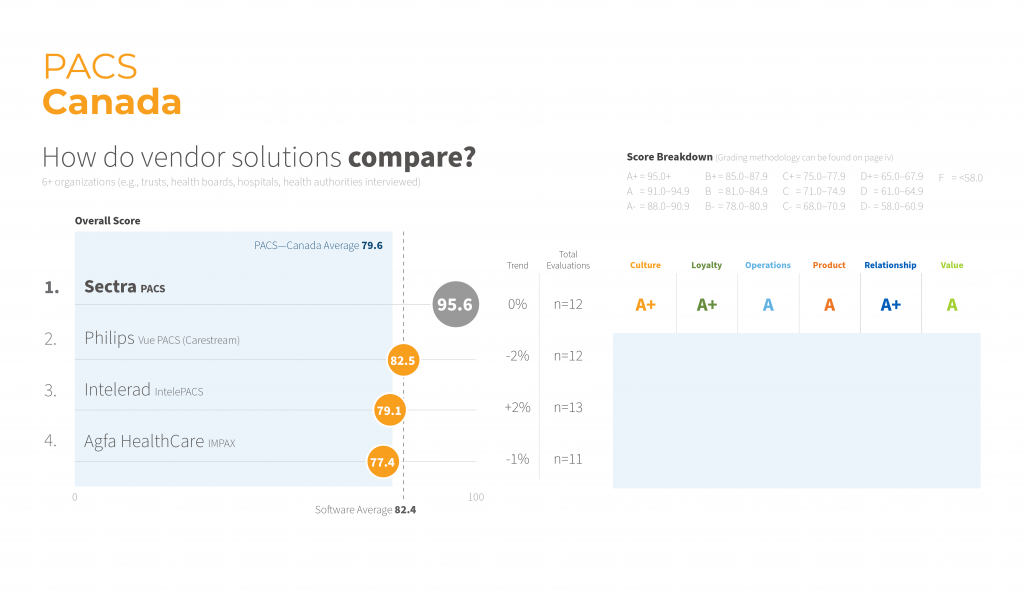The height and width of the screenshot is (606, 1024).
Task: Click the Software Average 82.4 label
Action: [x=365, y=509]
